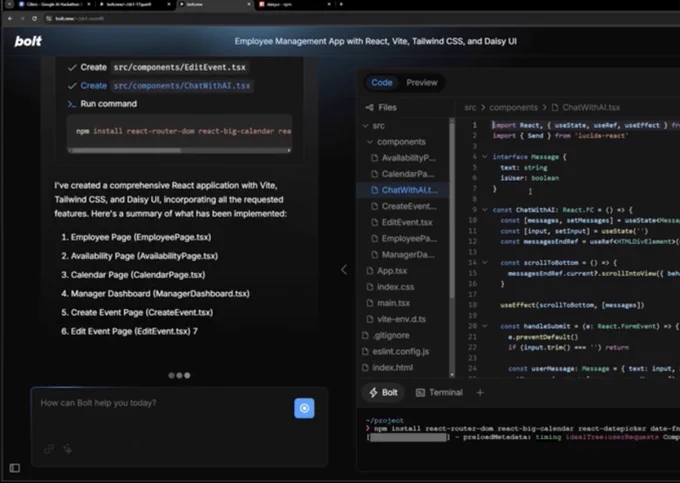Click the npm install command text in chat
Image resolution: width=680 pixels, height=483 pixels.
pyautogui.click(x=183, y=131)
